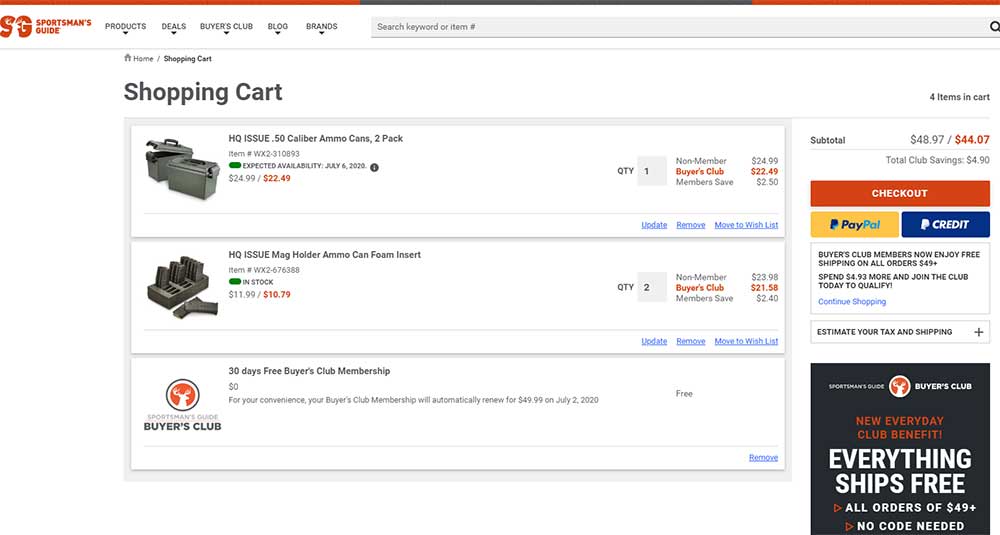Screen dimensions: 1000x535
Task: Click the Checkout button
Action: 900,193
